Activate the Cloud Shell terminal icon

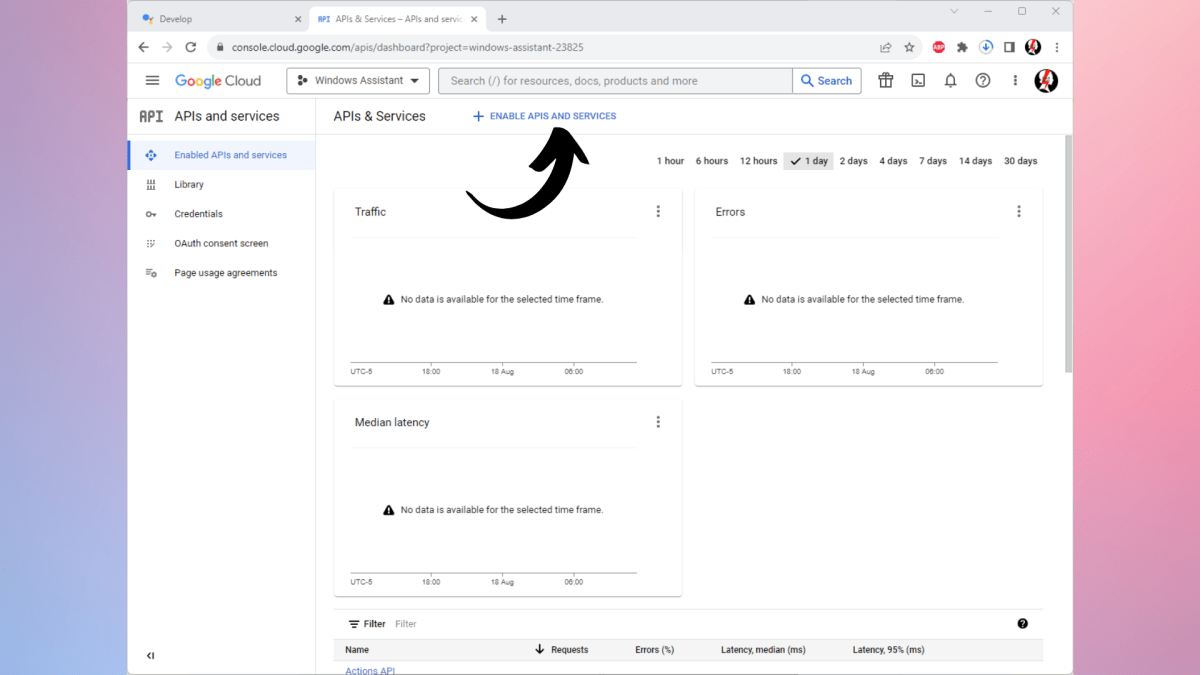[918, 81]
